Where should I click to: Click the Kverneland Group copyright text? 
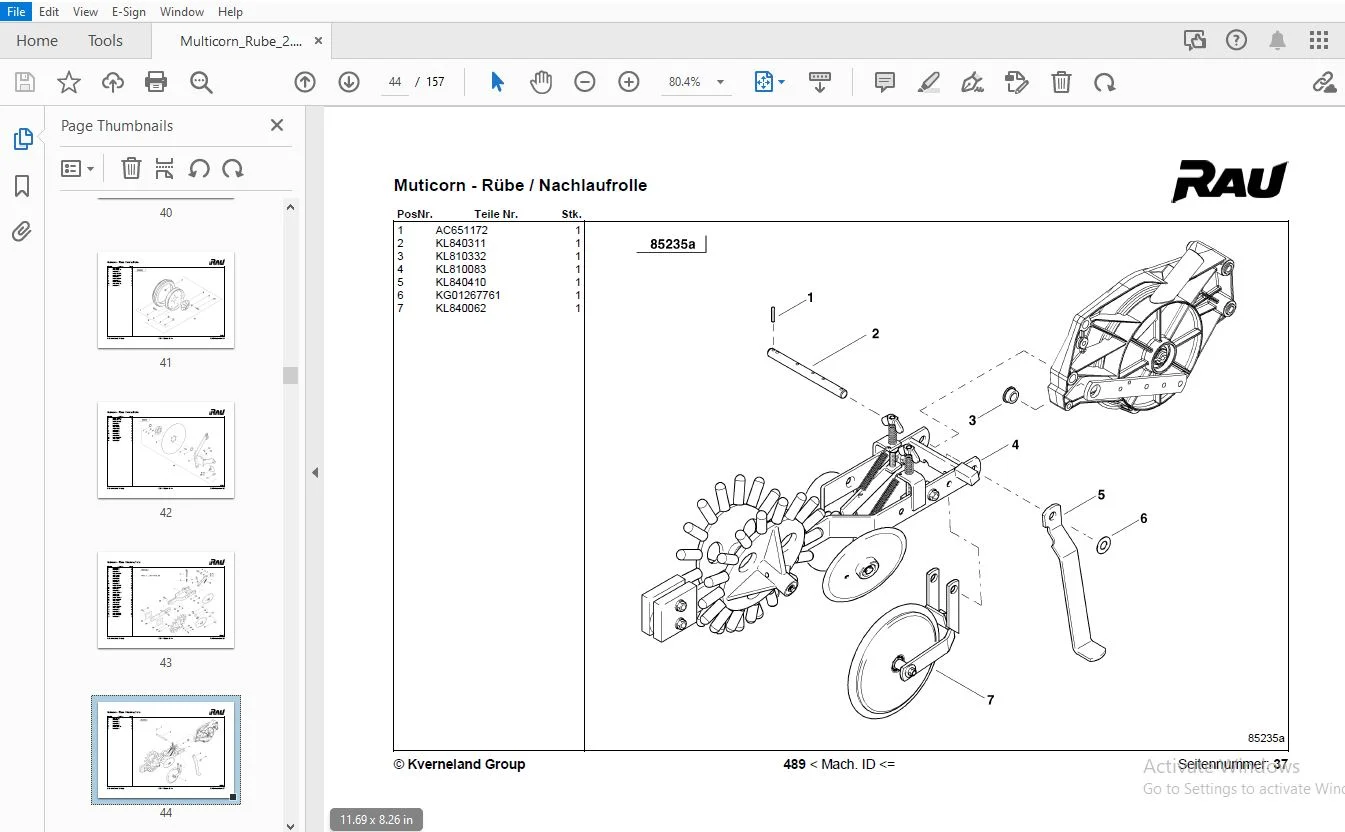point(459,764)
